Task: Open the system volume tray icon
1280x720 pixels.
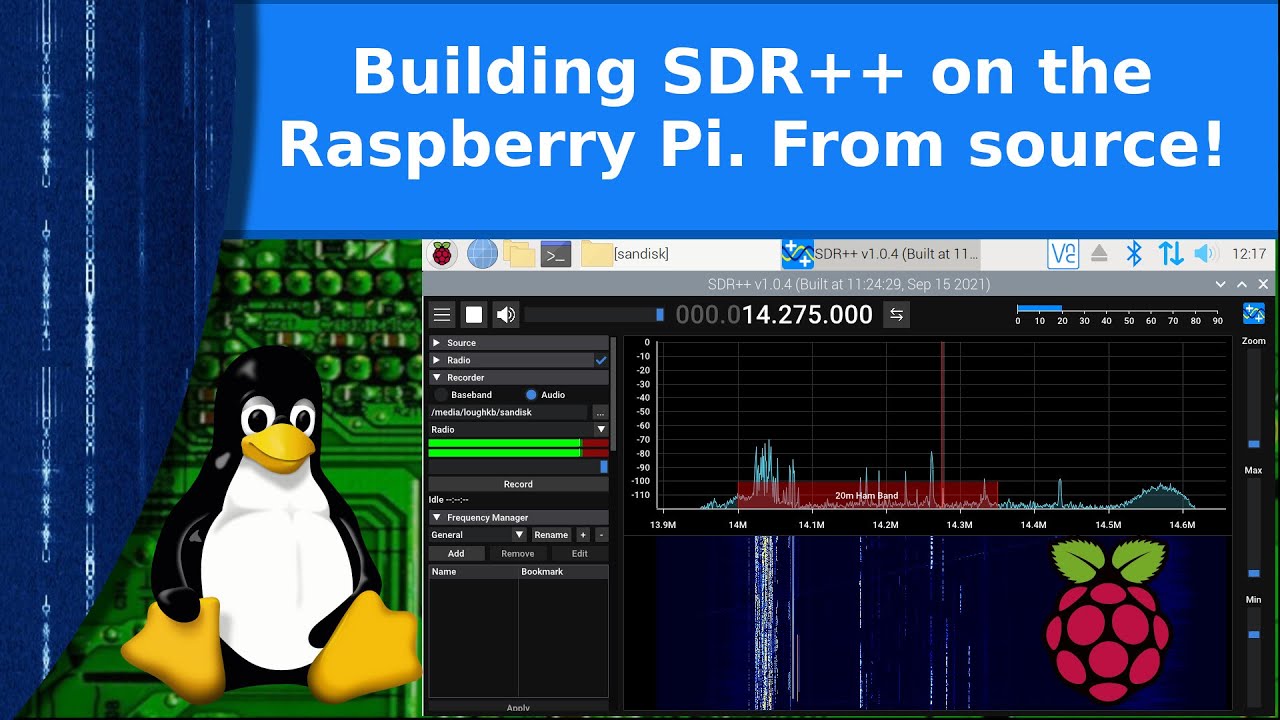Action: 1205,254
